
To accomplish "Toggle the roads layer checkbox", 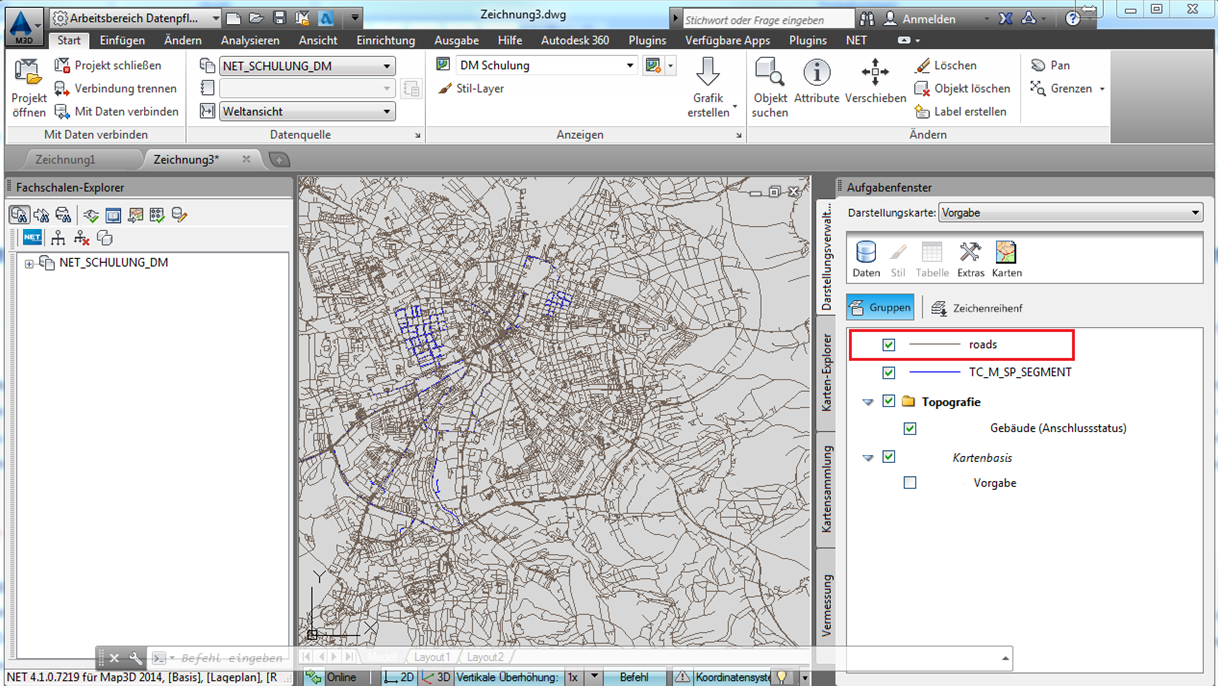I will click(x=889, y=345).
